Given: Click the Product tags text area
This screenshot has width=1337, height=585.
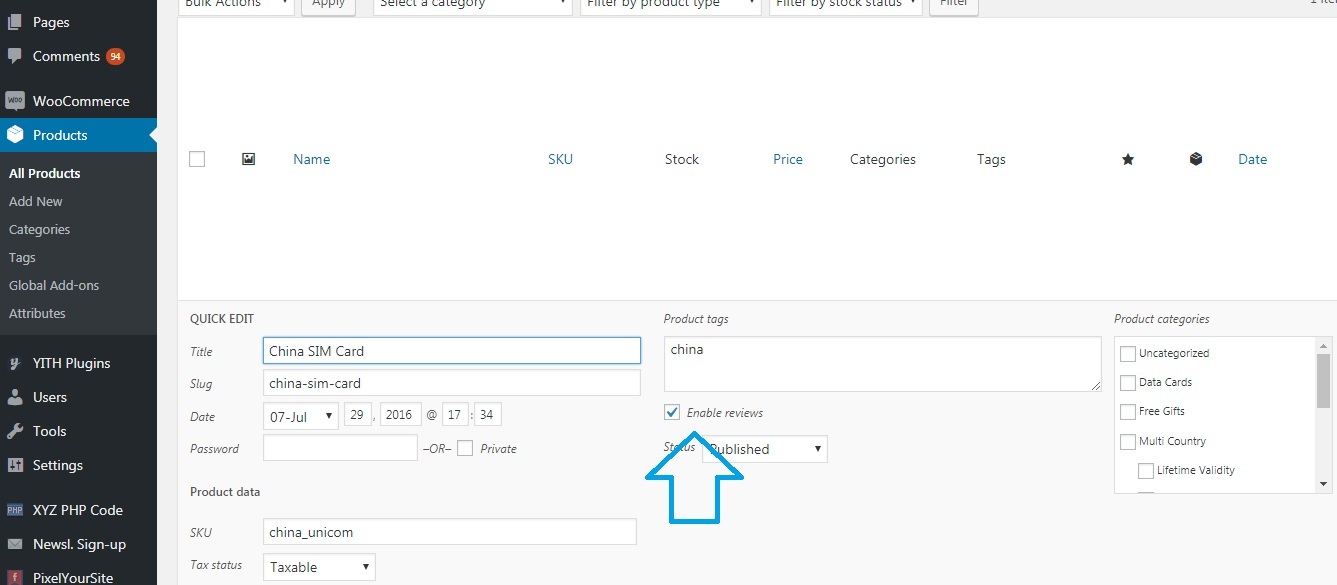Looking at the screenshot, I should (883, 364).
